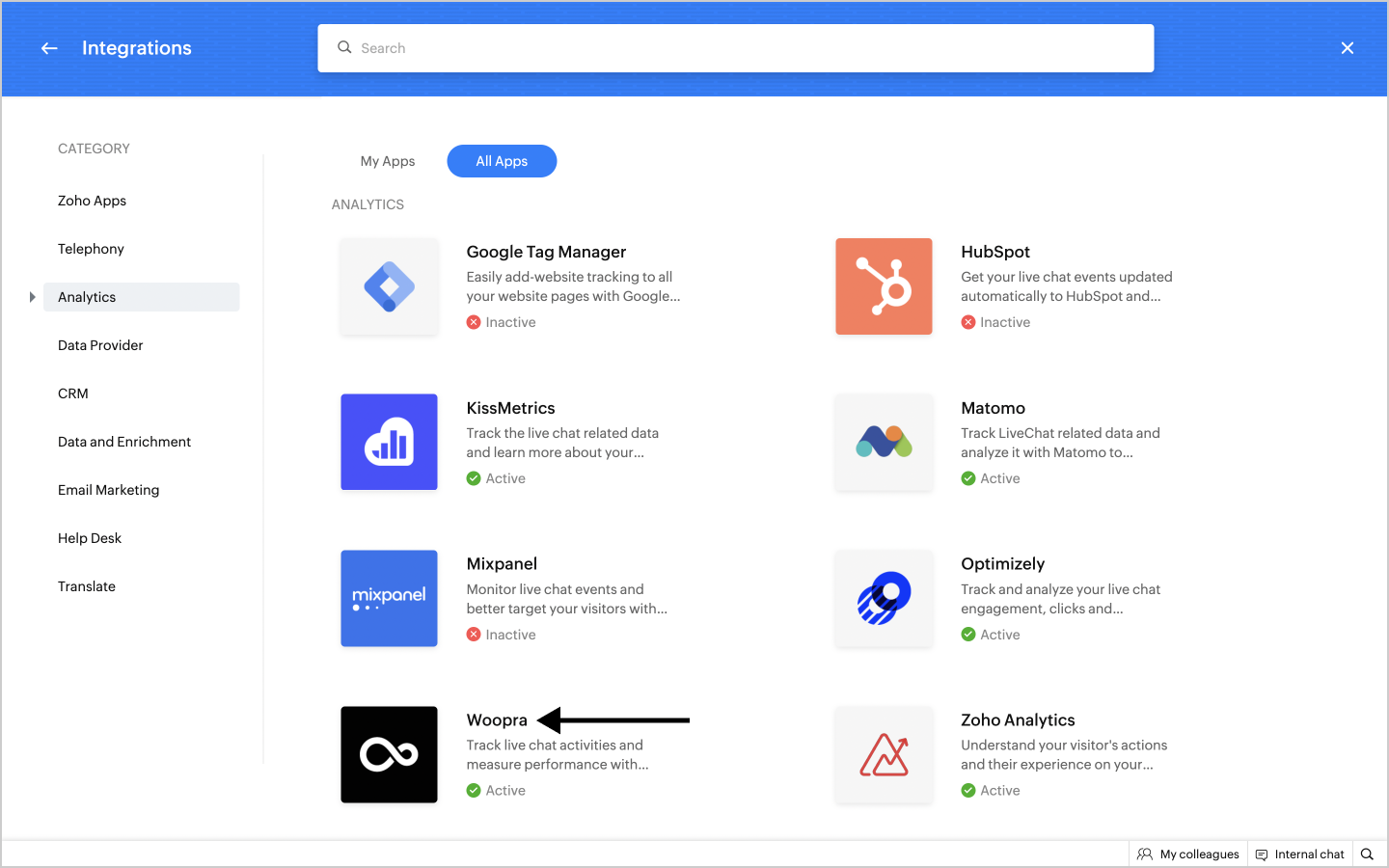Open the Google Tag Manager title

[546, 252]
